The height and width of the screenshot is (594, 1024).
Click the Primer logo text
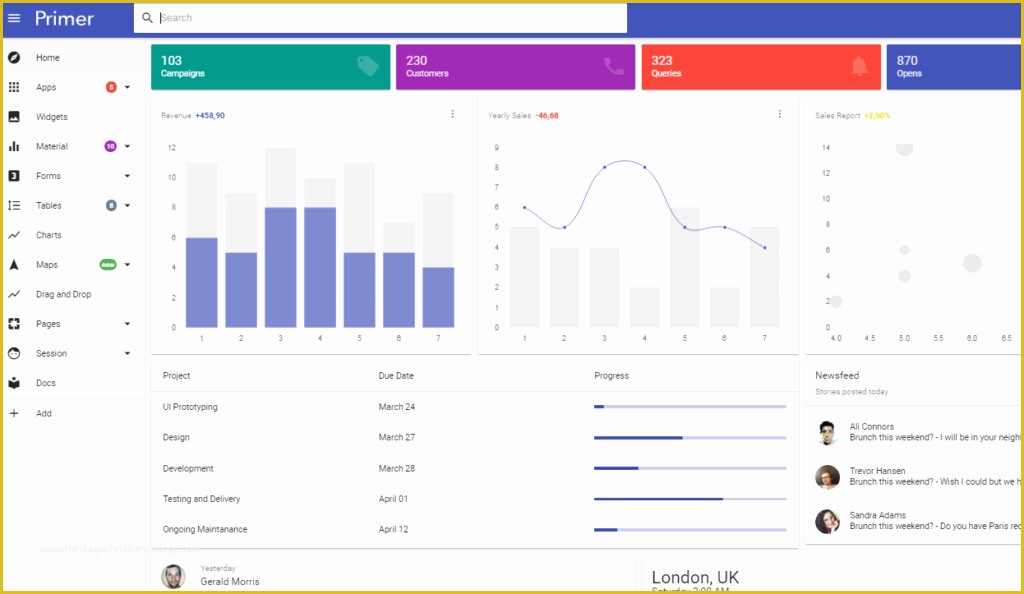pos(64,18)
